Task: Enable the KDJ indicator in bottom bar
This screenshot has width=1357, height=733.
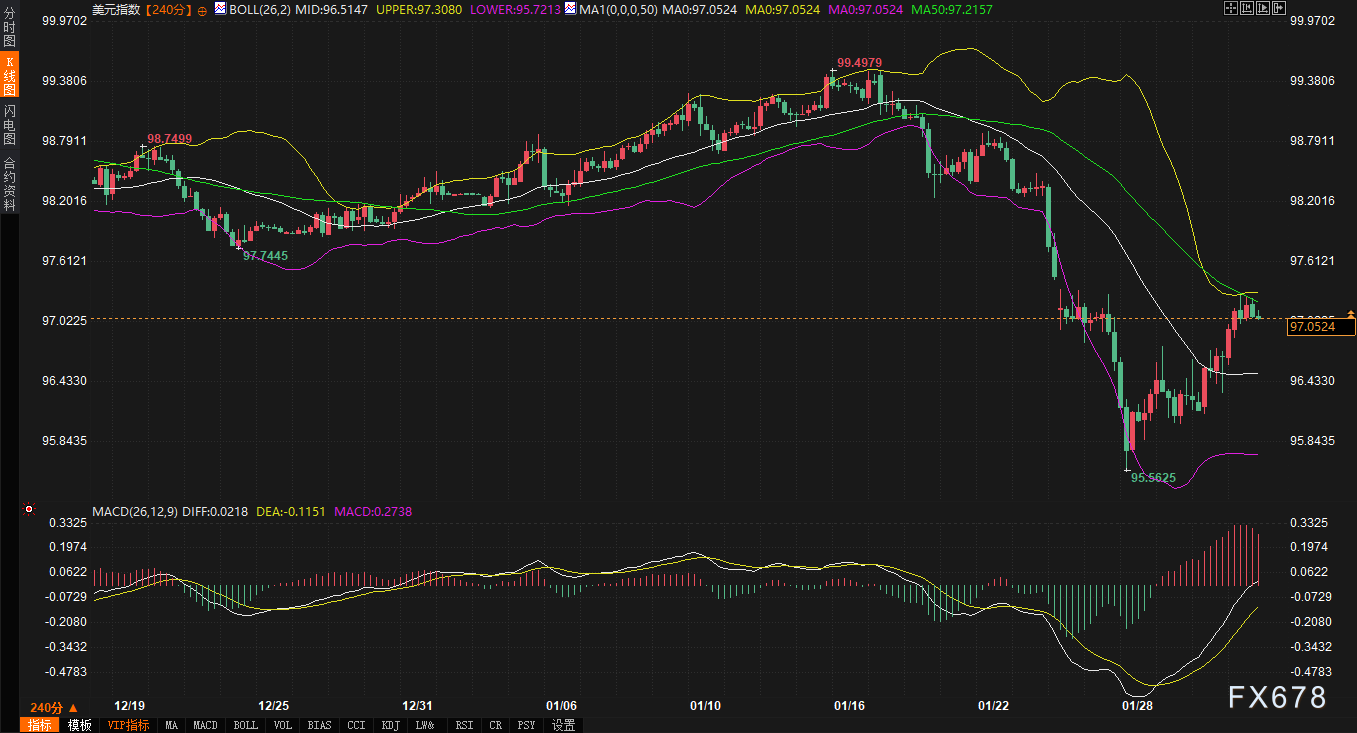Action: click(392, 725)
